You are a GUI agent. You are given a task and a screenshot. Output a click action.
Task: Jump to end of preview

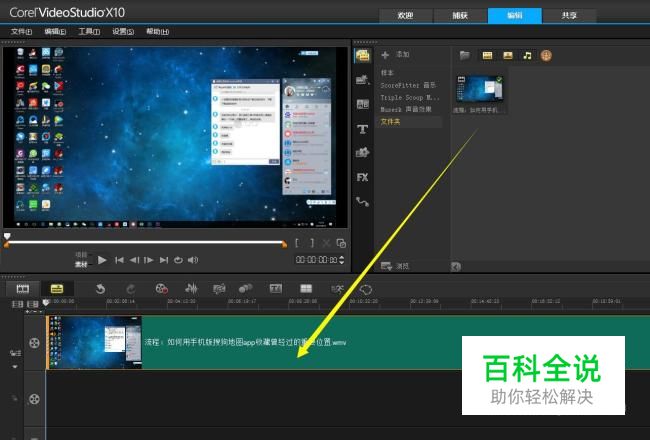(x=164, y=260)
